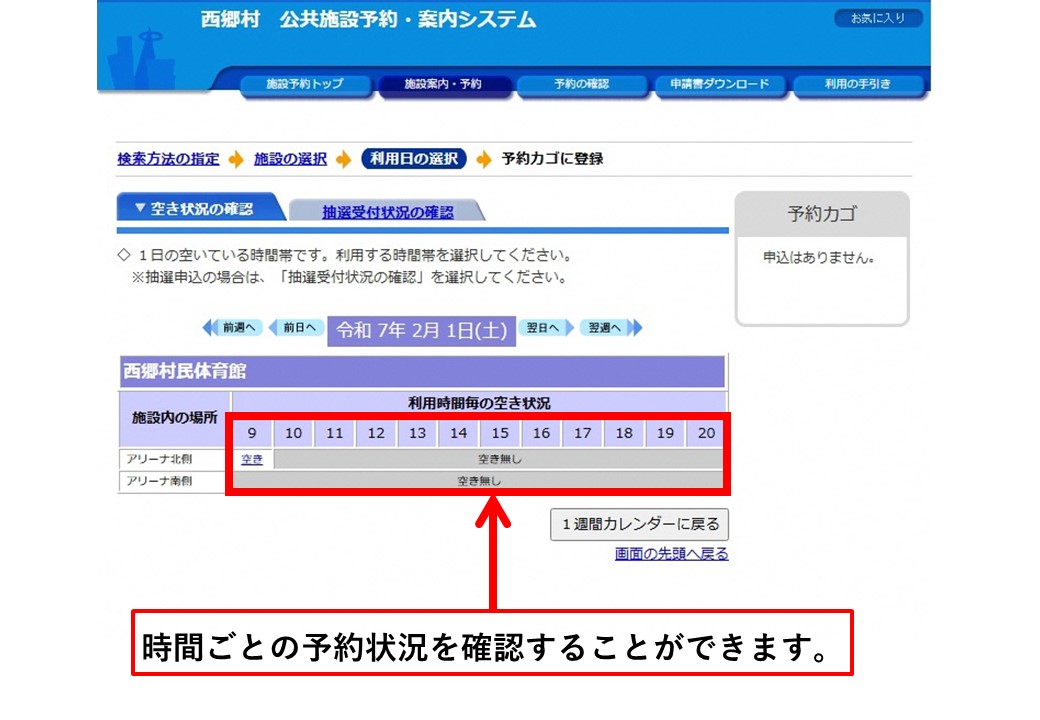The image size is (1040, 720).
Task: Click 空き無し bar in アリーナ南側 row
Action: click(x=478, y=481)
